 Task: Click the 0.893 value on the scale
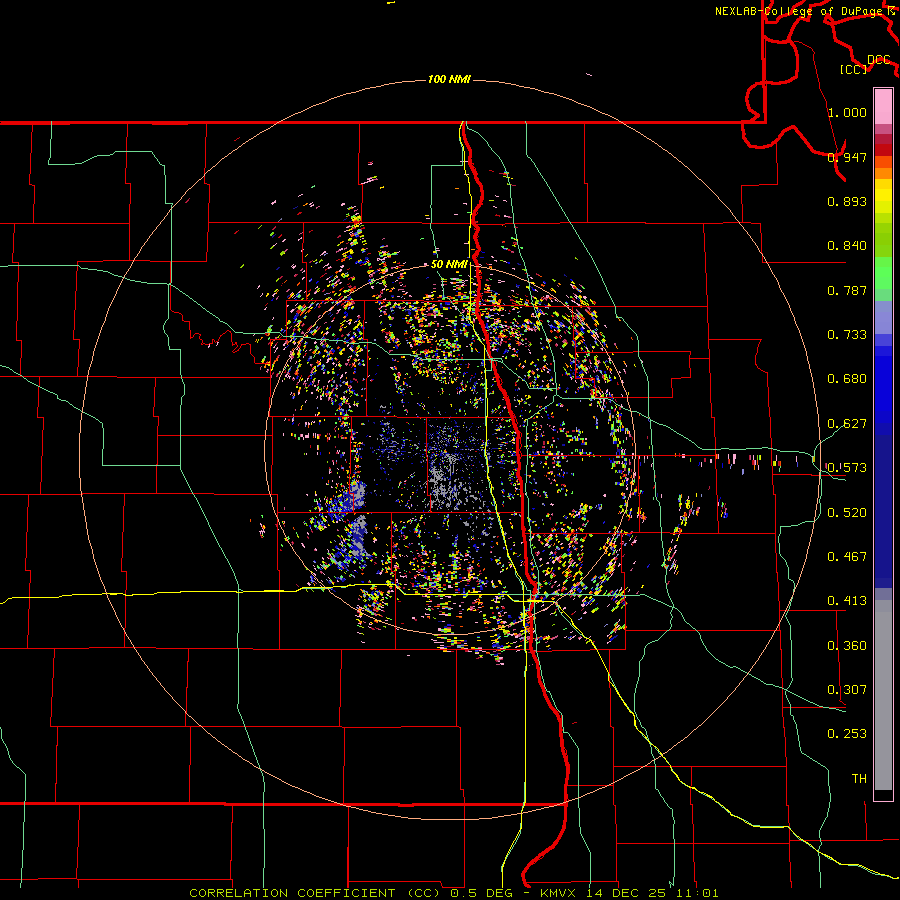click(847, 201)
